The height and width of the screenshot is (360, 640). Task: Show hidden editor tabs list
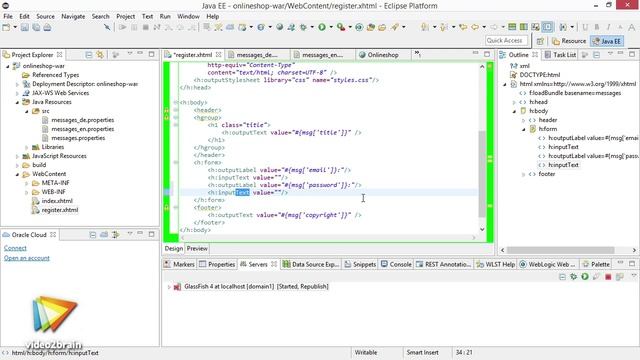(417, 54)
